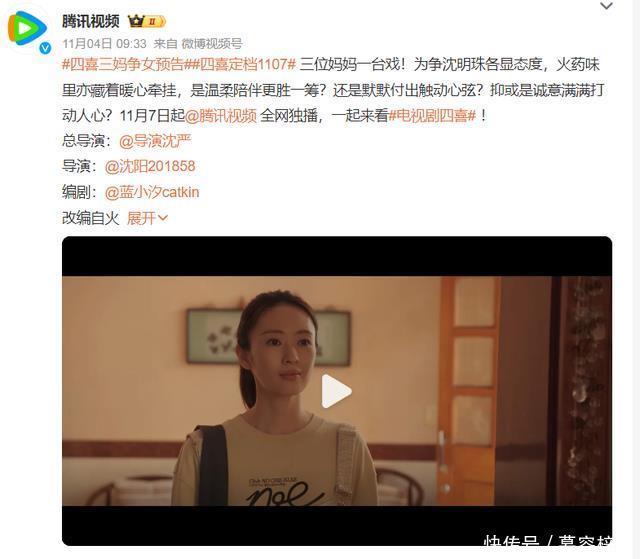Click the video thumbnail of the woman
The image size is (640, 559).
(337, 391)
